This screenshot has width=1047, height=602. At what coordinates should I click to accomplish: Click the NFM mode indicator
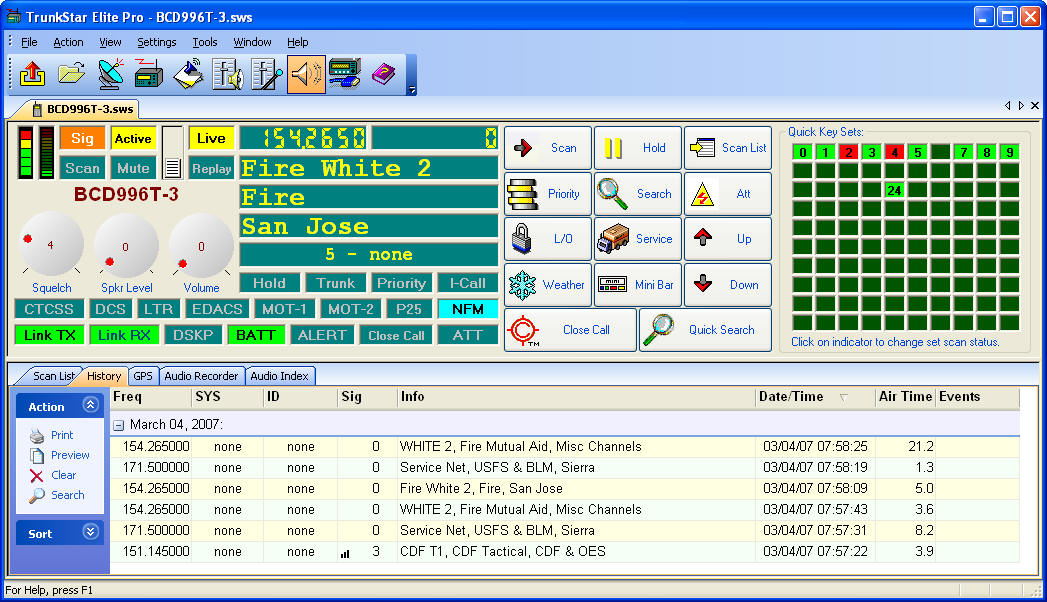[x=467, y=309]
